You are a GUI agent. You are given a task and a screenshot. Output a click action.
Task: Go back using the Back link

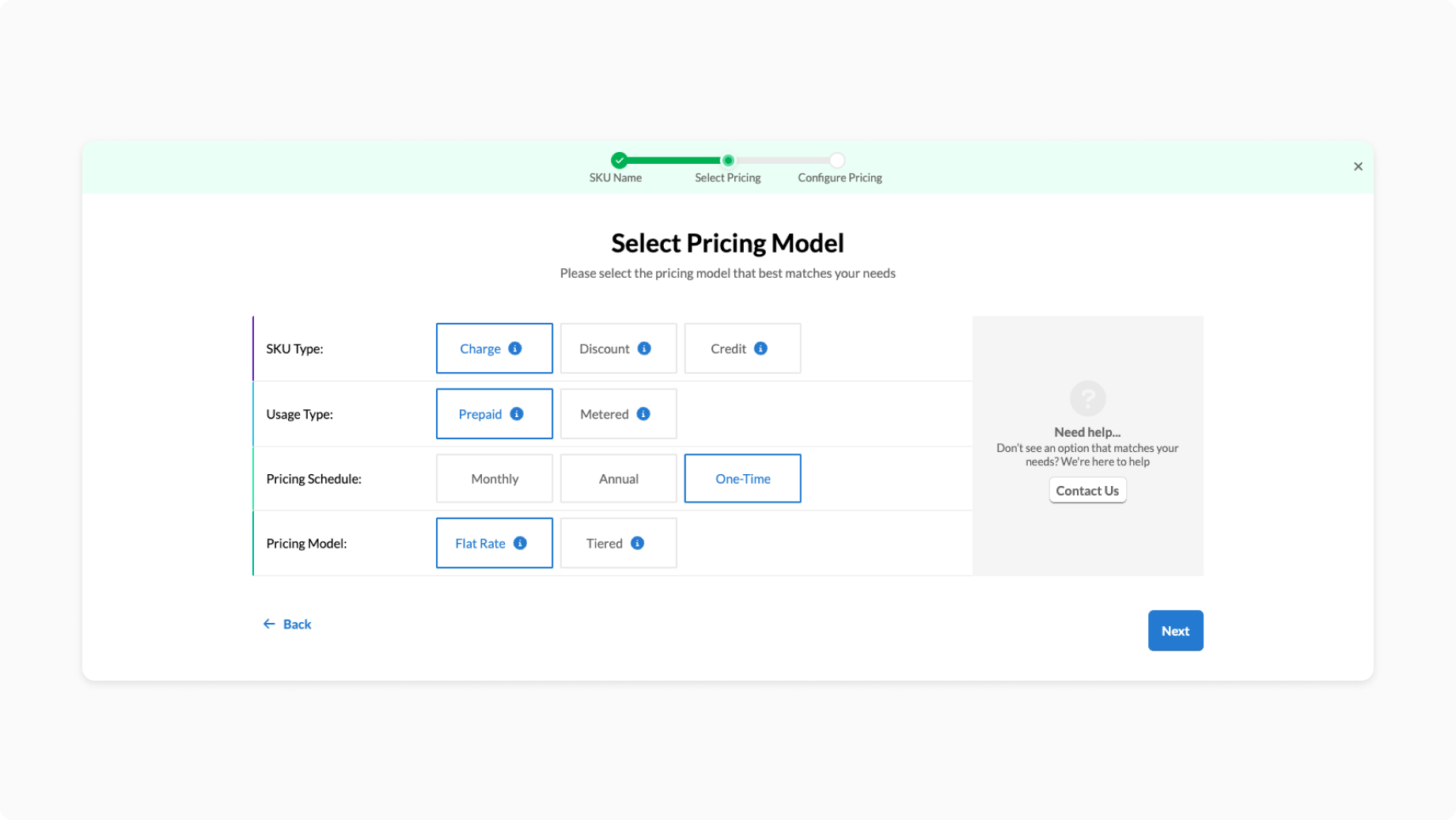point(287,624)
